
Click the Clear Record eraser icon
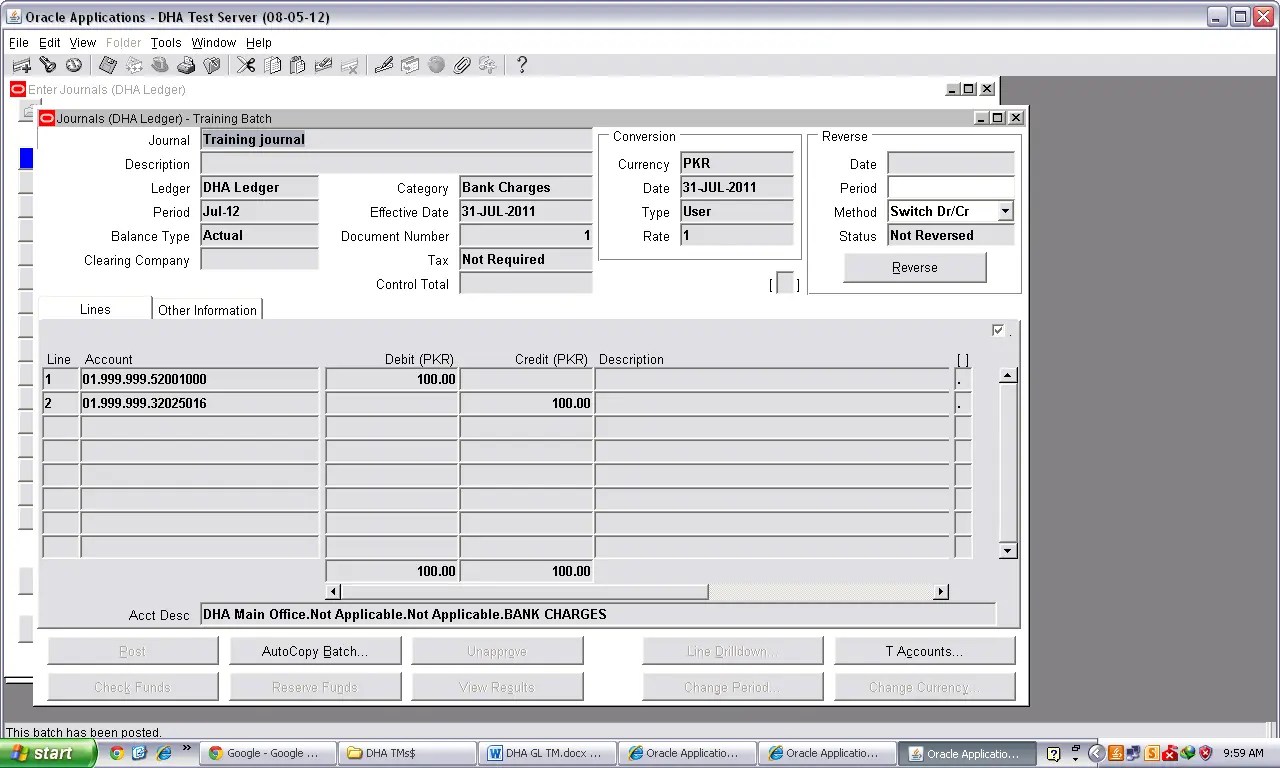click(323, 66)
